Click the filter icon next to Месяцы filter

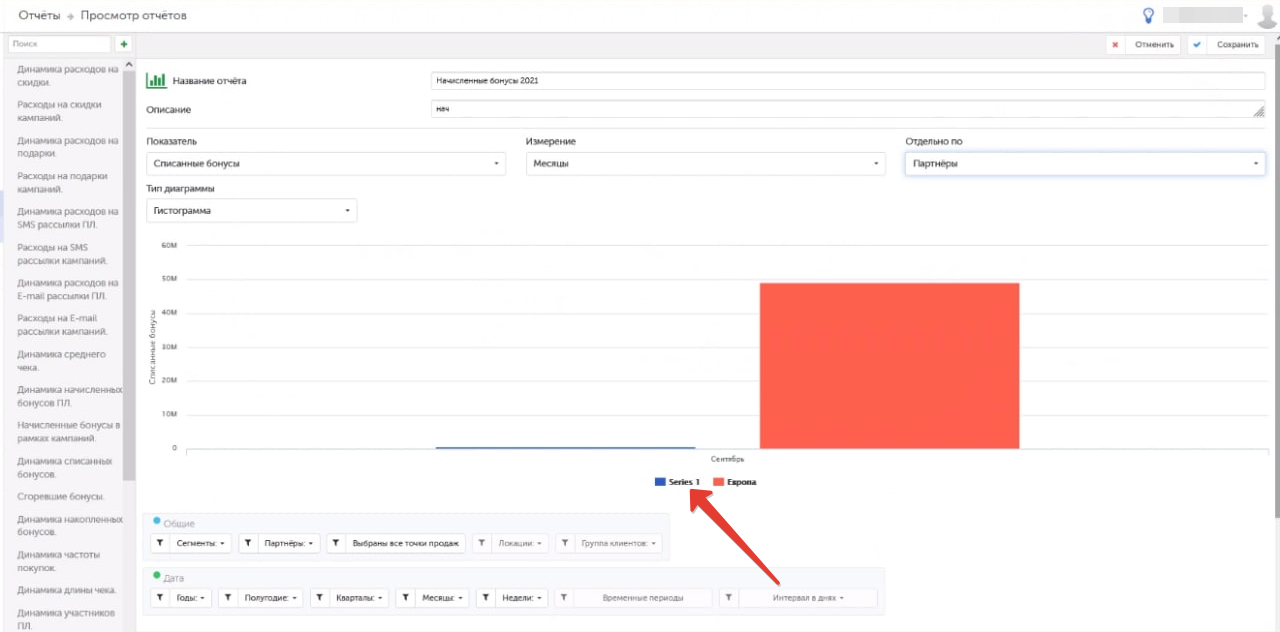click(405, 597)
